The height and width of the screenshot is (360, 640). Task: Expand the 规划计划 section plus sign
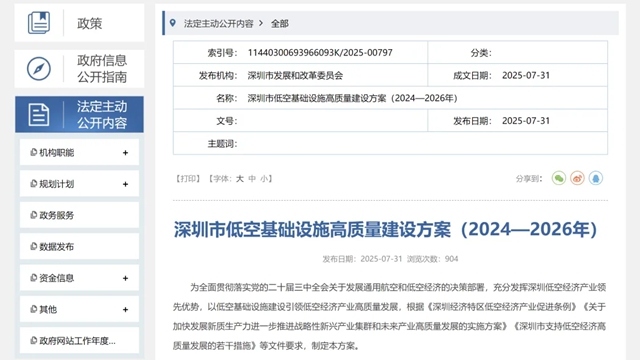point(125,184)
